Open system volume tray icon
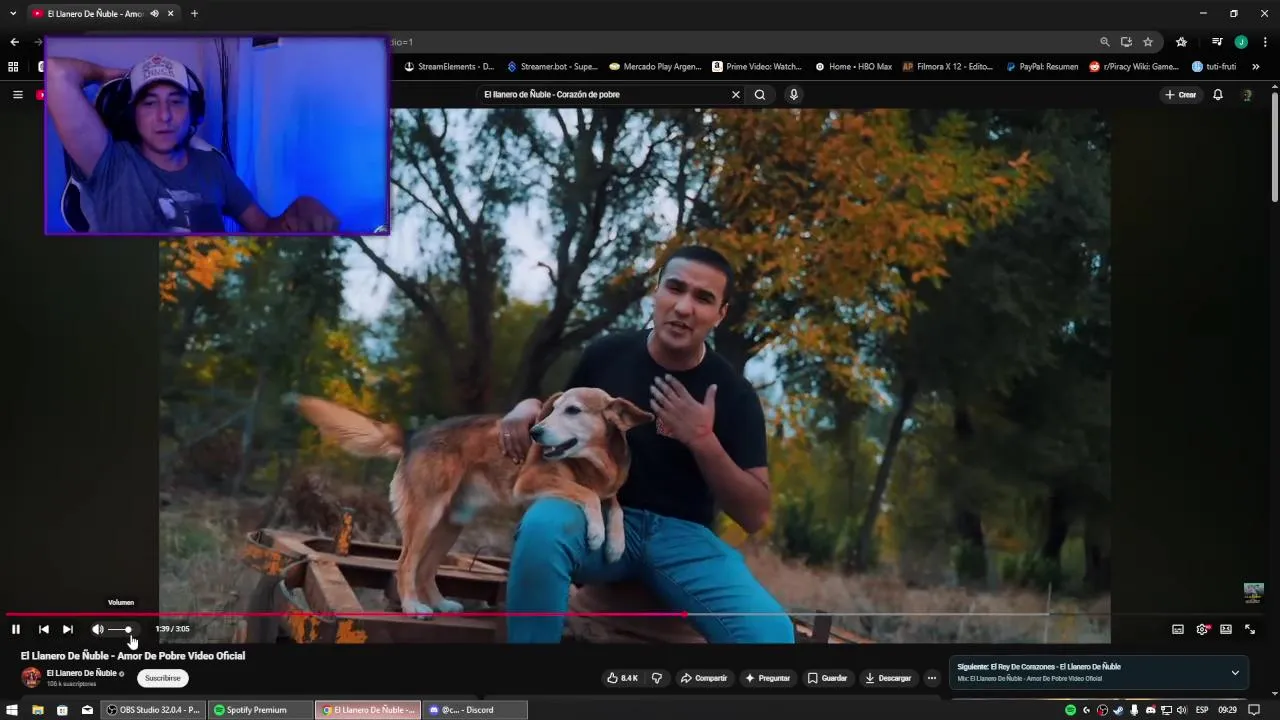This screenshot has height=720, width=1280. pyautogui.click(x=1182, y=710)
